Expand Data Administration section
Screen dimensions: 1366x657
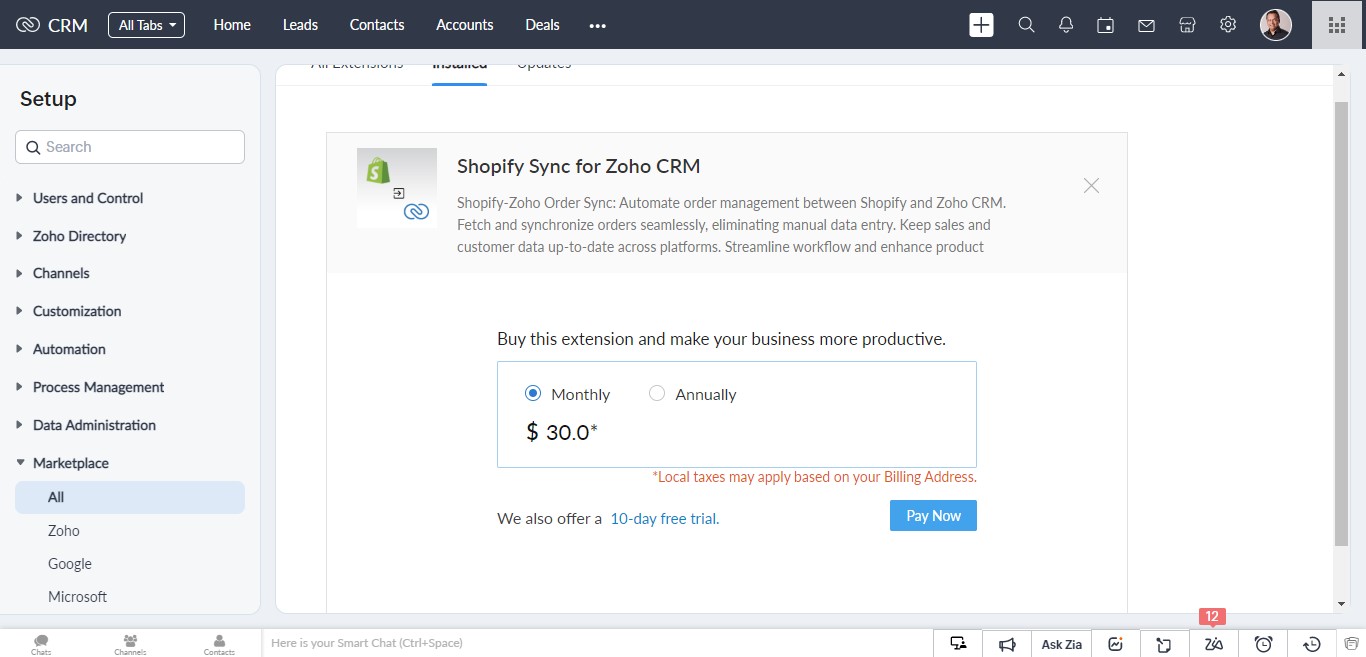pyautogui.click(x=94, y=425)
